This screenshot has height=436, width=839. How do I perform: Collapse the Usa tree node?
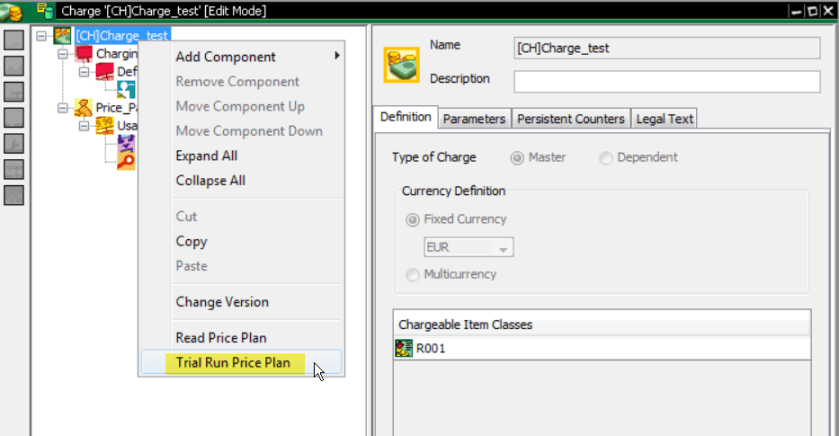pos(84,126)
